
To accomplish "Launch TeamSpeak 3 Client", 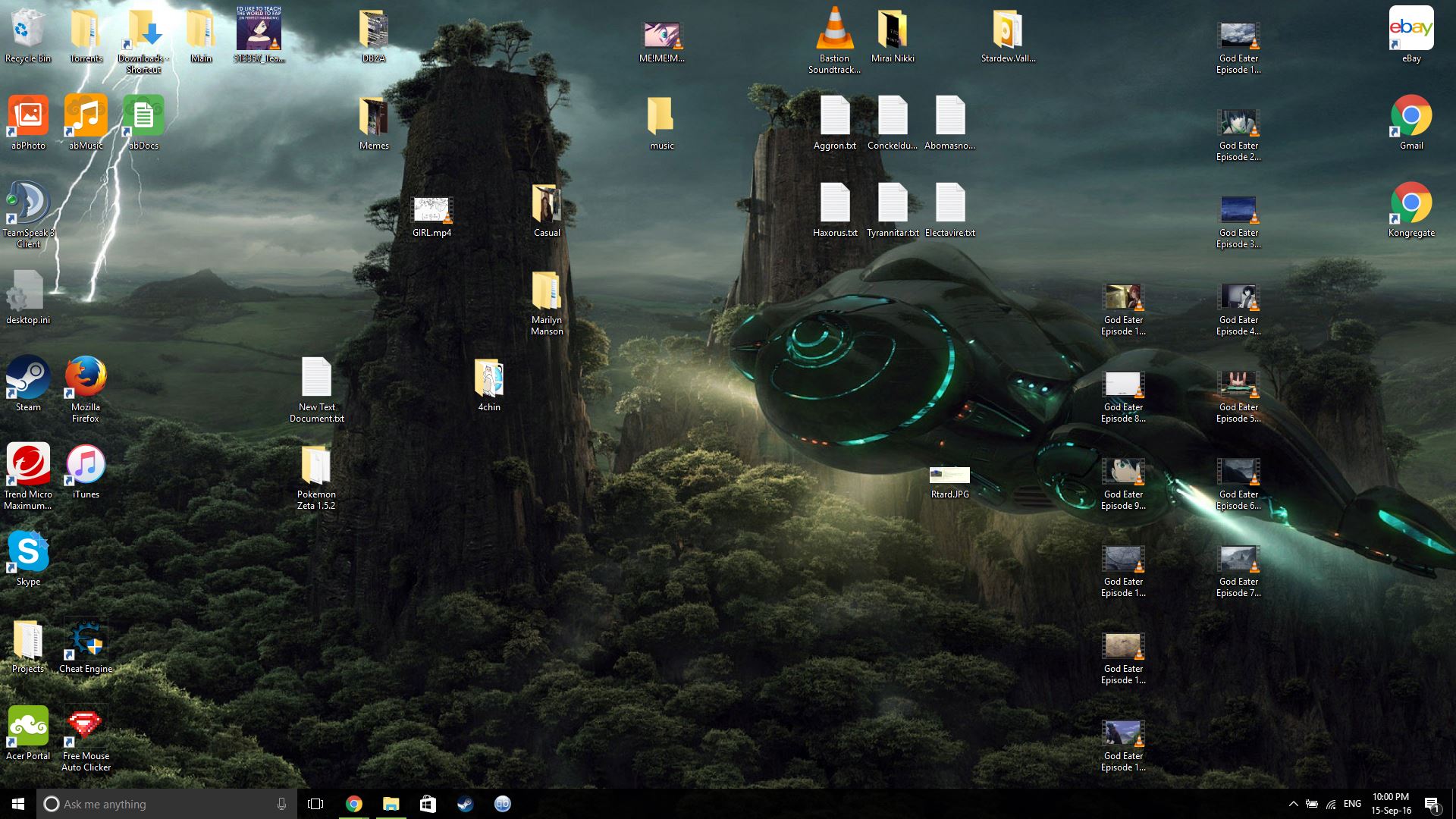I will (28, 215).
